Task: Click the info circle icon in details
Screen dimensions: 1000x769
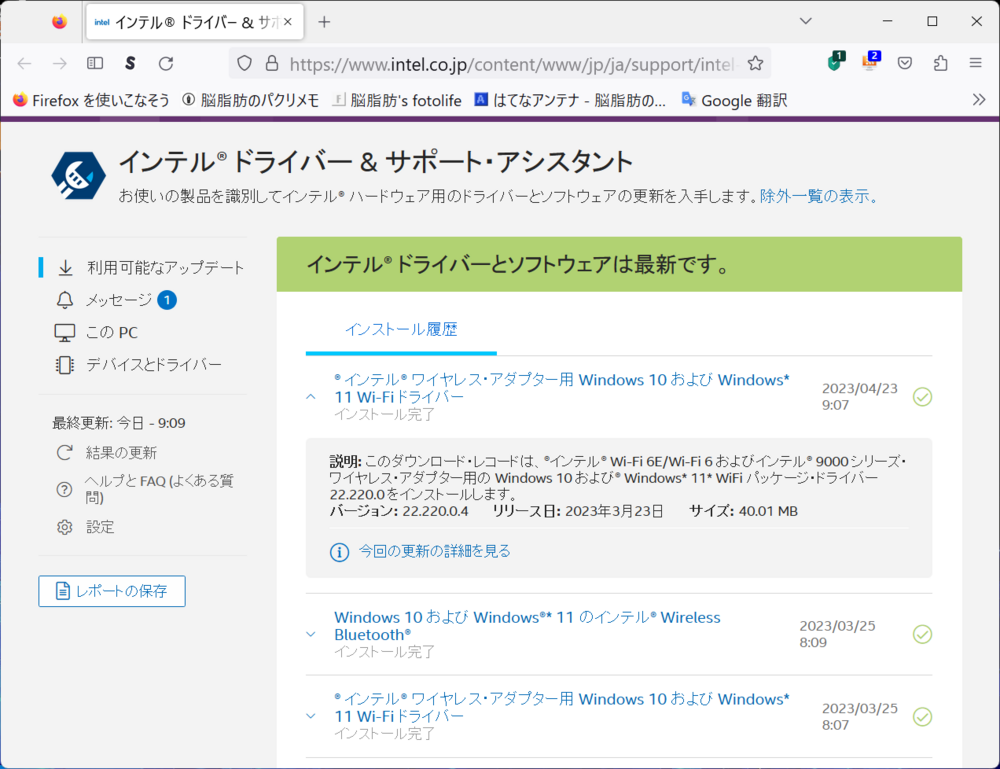Action: click(x=339, y=552)
